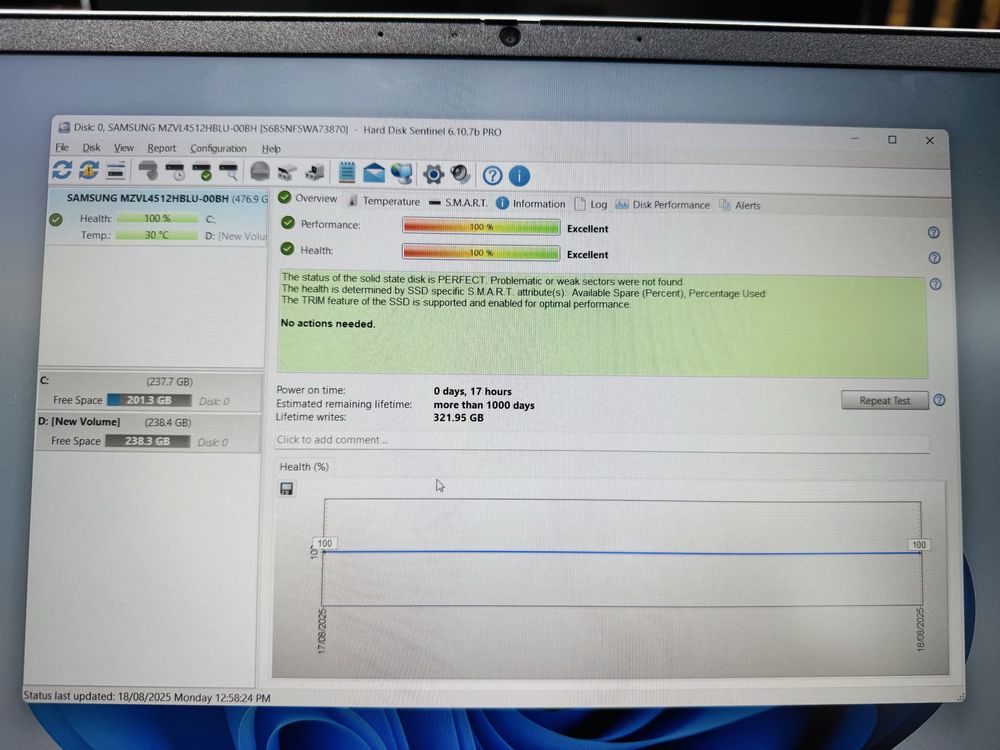
Task: Select the C: partition entry
Action: (150, 391)
